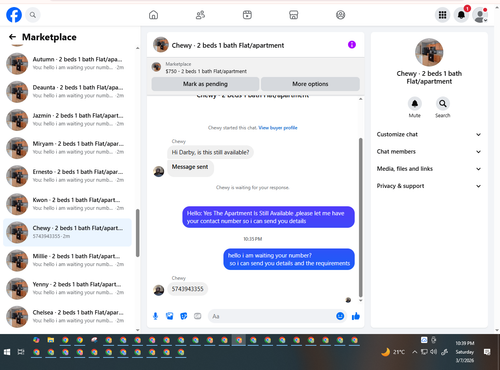
Task: Open the Ernesto 2 beds conversation
Action: pos(67,176)
